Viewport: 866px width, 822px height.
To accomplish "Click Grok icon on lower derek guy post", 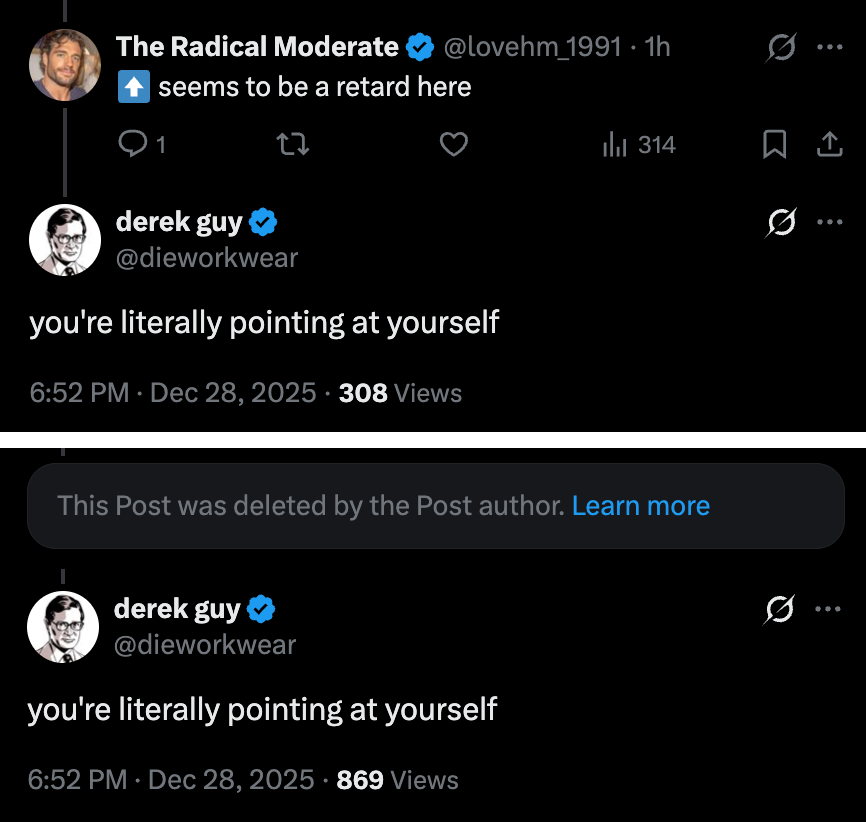I will click(779, 609).
